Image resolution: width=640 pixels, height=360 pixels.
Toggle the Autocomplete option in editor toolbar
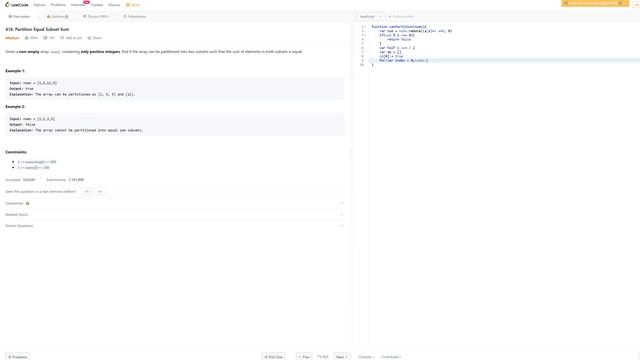point(401,17)
